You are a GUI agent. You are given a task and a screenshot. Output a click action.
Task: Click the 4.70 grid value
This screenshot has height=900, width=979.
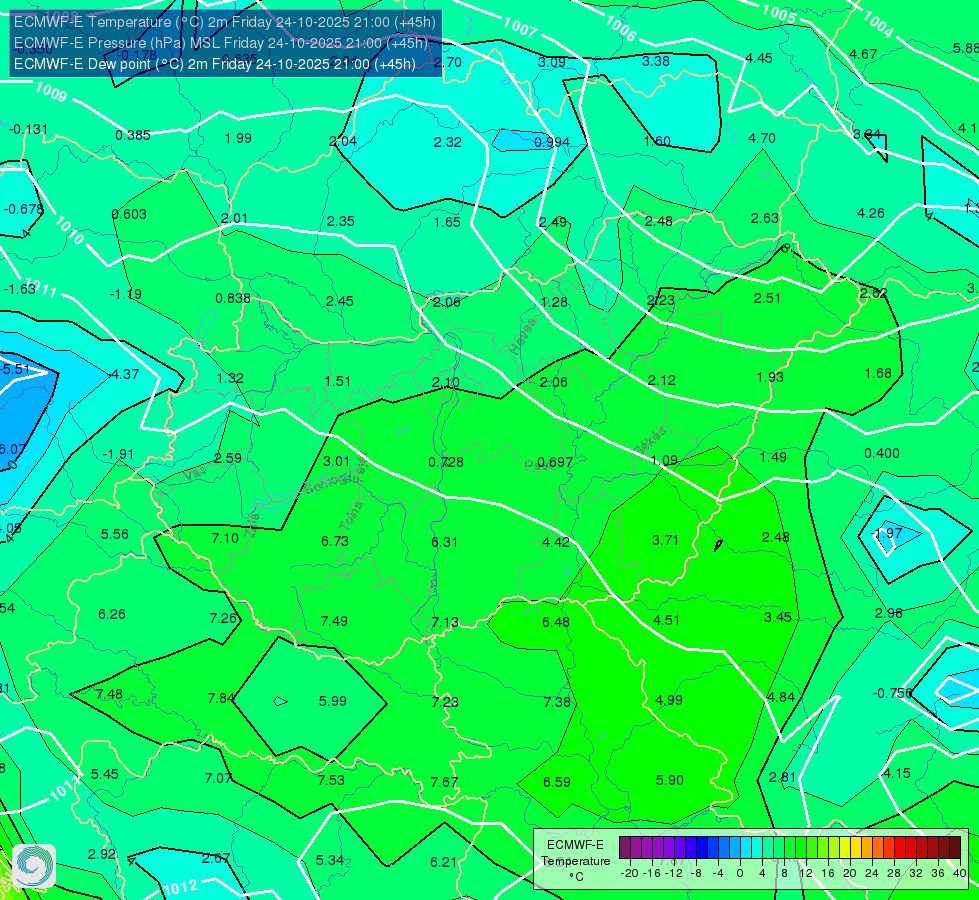point(762,138)
